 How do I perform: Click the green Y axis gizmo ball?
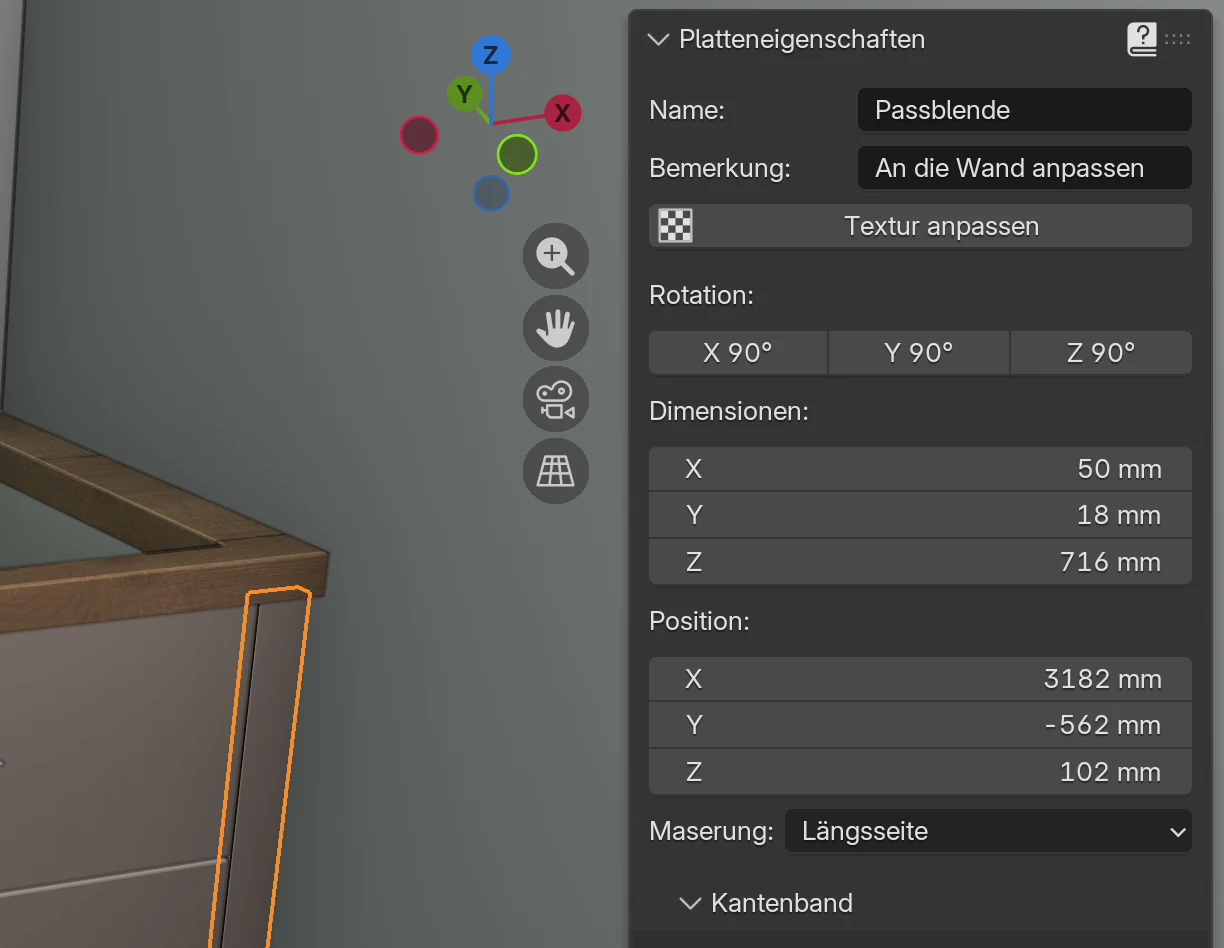pyautogui.click(x=465, y=94)
